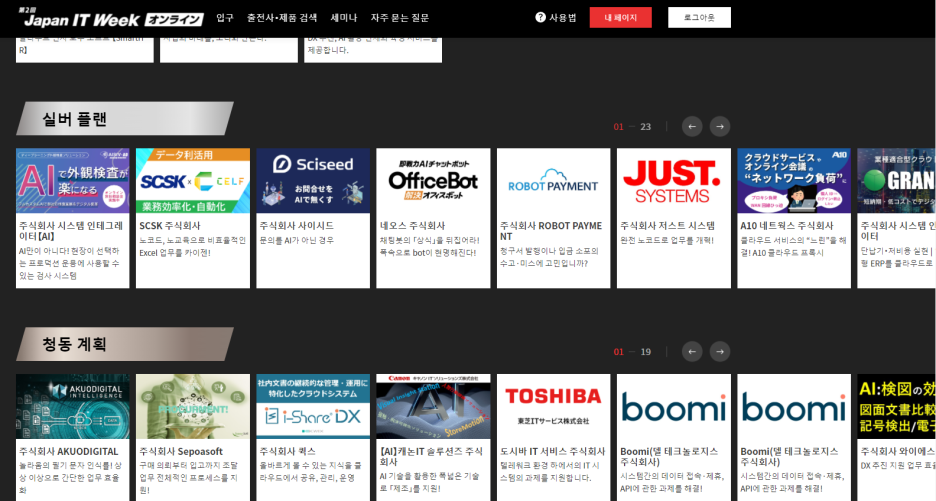The height and width of the screenshot is (501, 936).
Task: Click the 실버 플랜 section heading
Action: click(75, 119)
